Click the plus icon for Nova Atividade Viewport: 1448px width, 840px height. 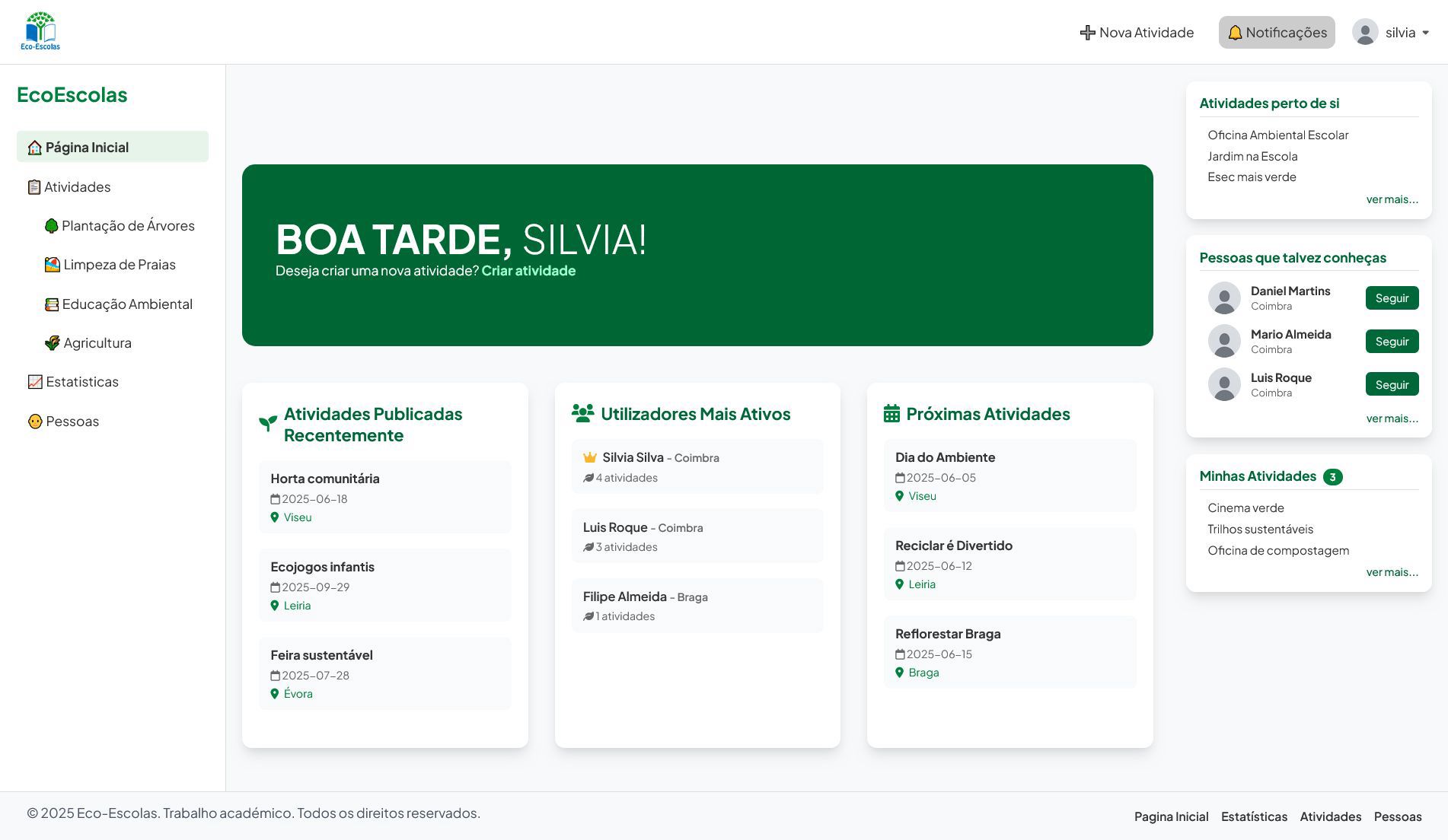(x=1087, y=33)
